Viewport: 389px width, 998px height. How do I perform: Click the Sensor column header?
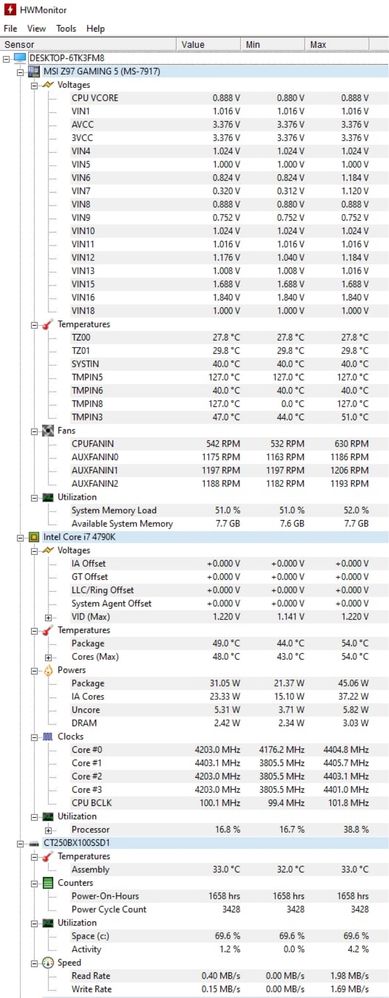point(88,45)
